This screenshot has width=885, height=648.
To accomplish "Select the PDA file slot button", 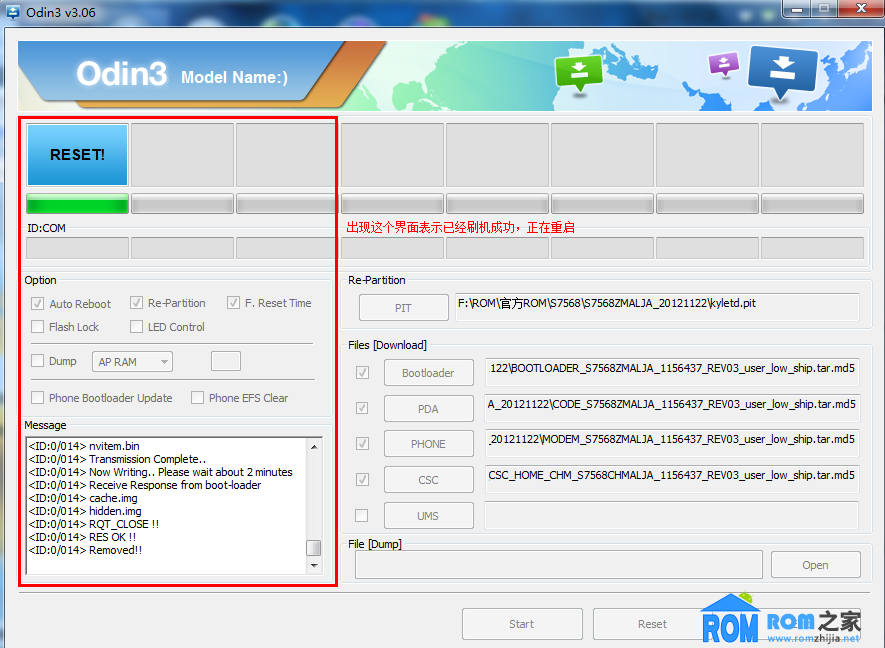I will 428,408.
